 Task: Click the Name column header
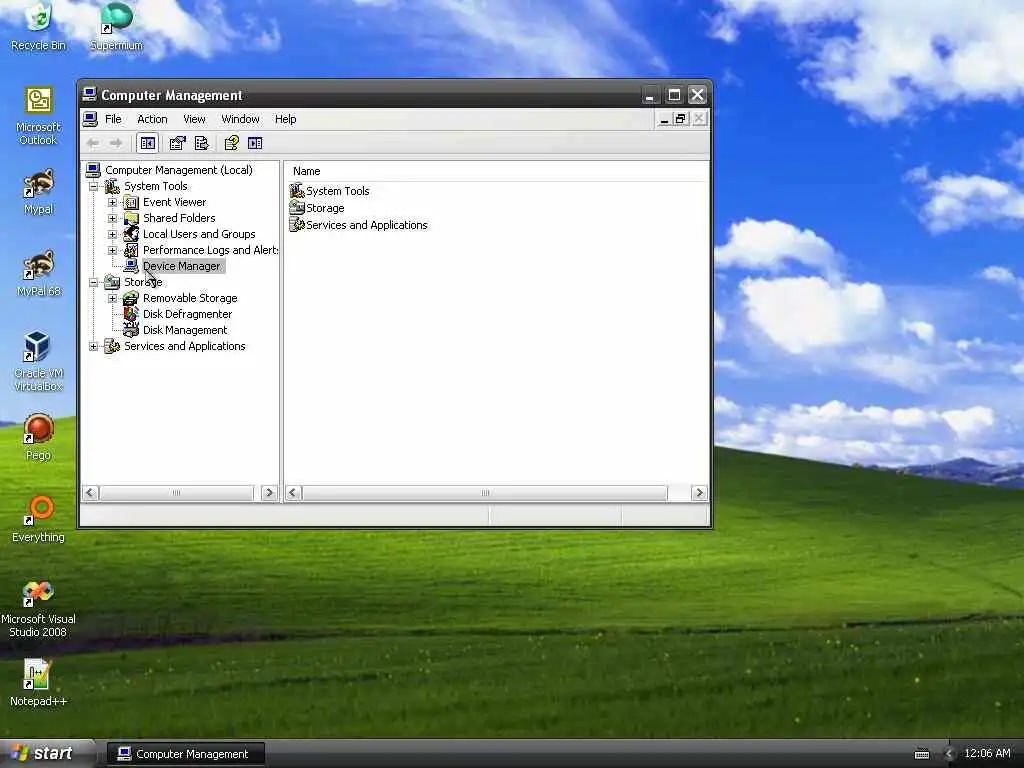496,171
